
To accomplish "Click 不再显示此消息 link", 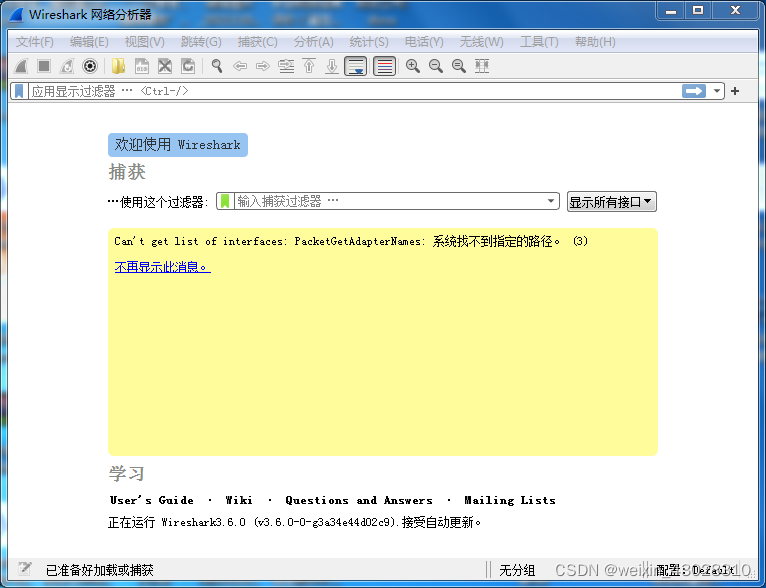I will pyautogui.click(x=163, y=267).
